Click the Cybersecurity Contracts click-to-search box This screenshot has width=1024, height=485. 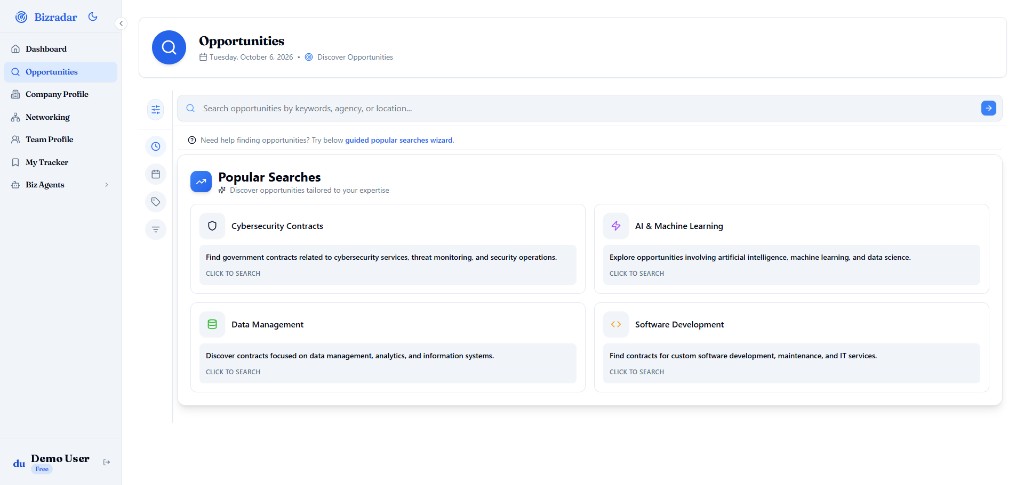388,265
